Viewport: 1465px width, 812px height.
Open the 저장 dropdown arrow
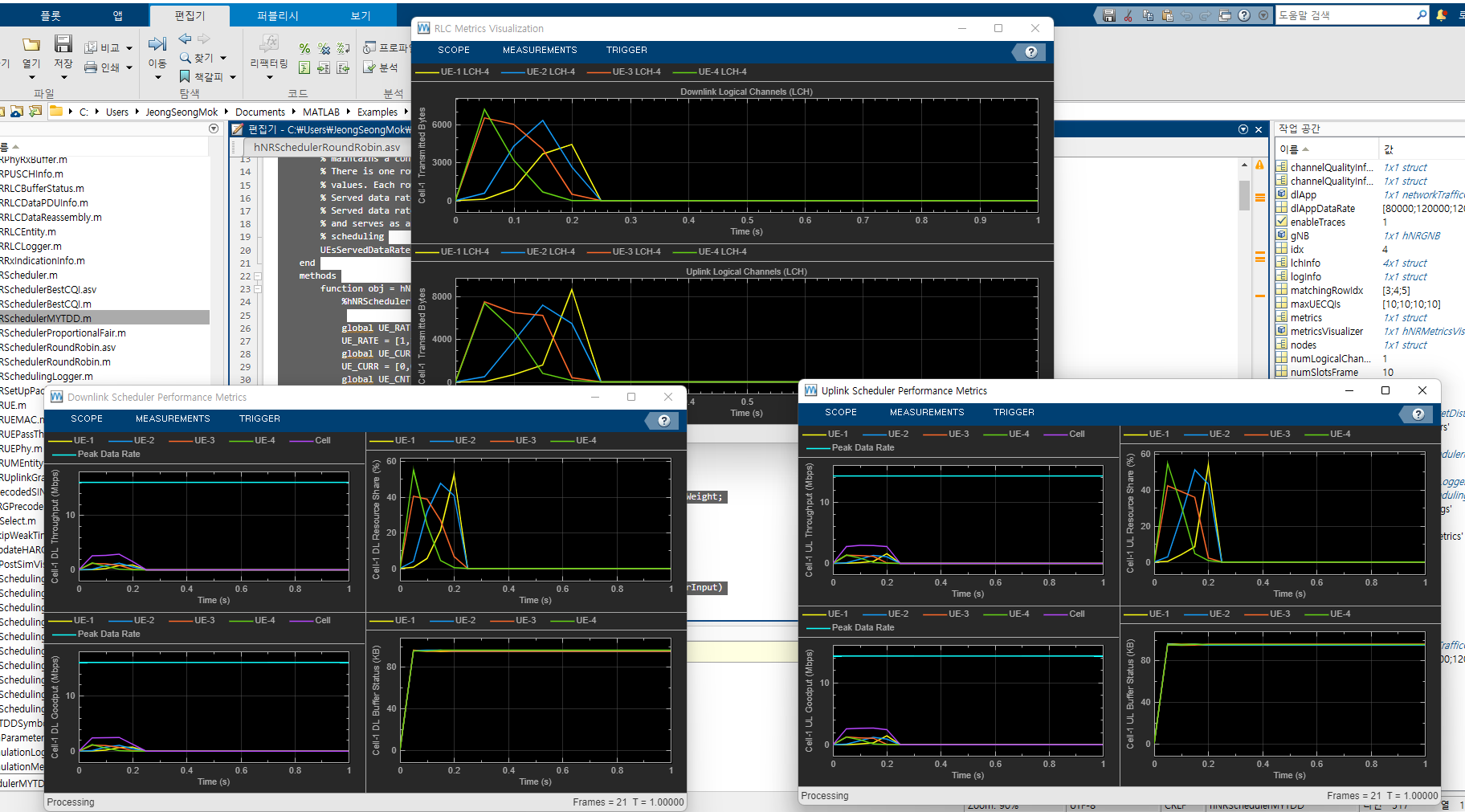pos(63,77)
